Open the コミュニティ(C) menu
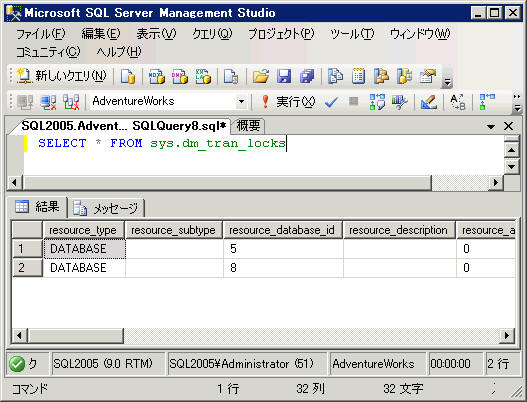This screenshot has height=402, width=527. (48, 52)
